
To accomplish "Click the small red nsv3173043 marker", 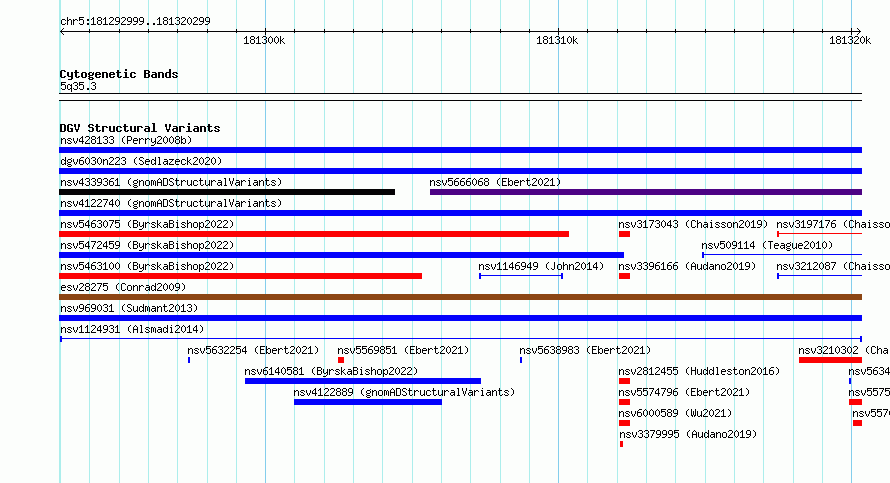I will 624,234.
